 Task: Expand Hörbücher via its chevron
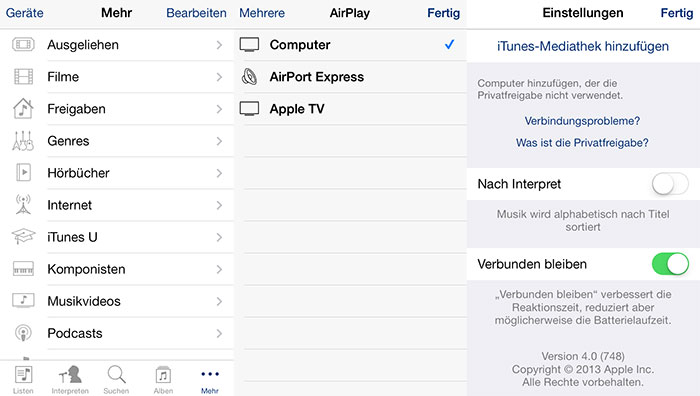click(219, 173)
